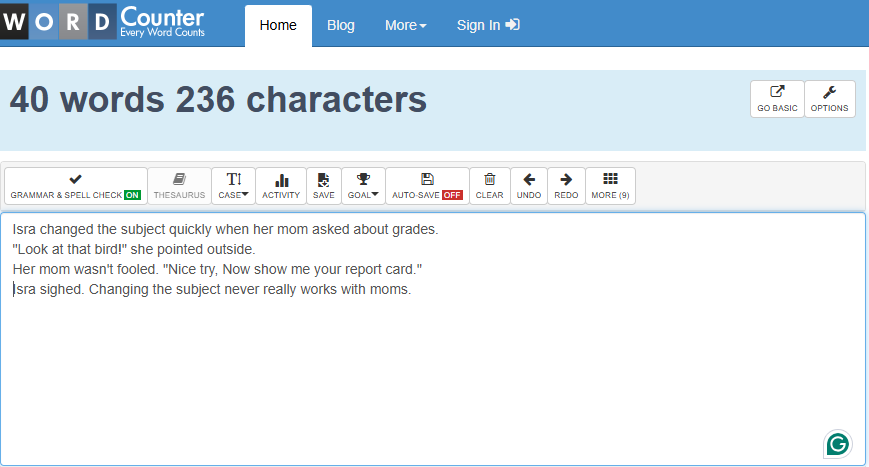This screenshot has width=869, height=467.
Task: Open the Go Basic external link icon
Action: tap(777, 92)
